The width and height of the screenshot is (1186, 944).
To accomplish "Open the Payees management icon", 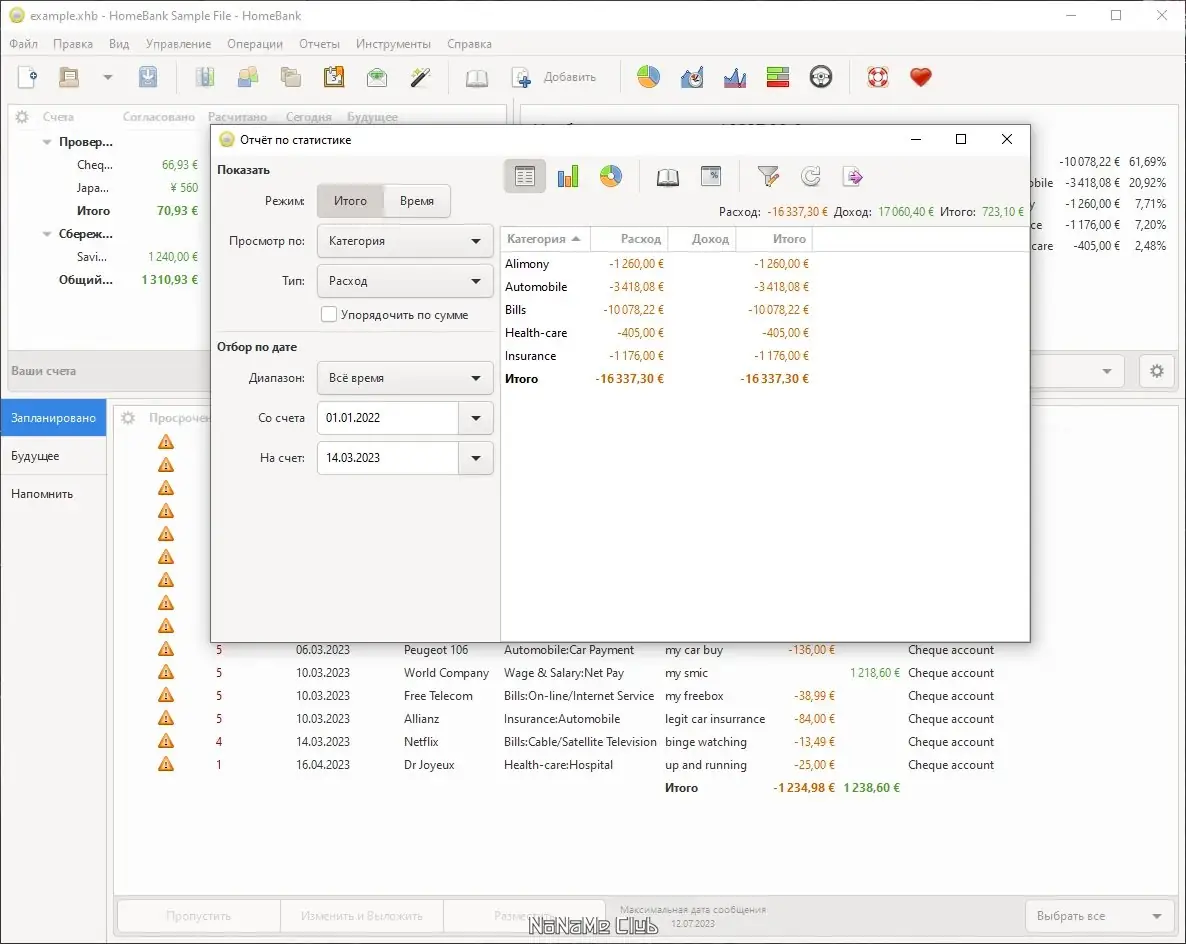I will (x=248, y=77).
